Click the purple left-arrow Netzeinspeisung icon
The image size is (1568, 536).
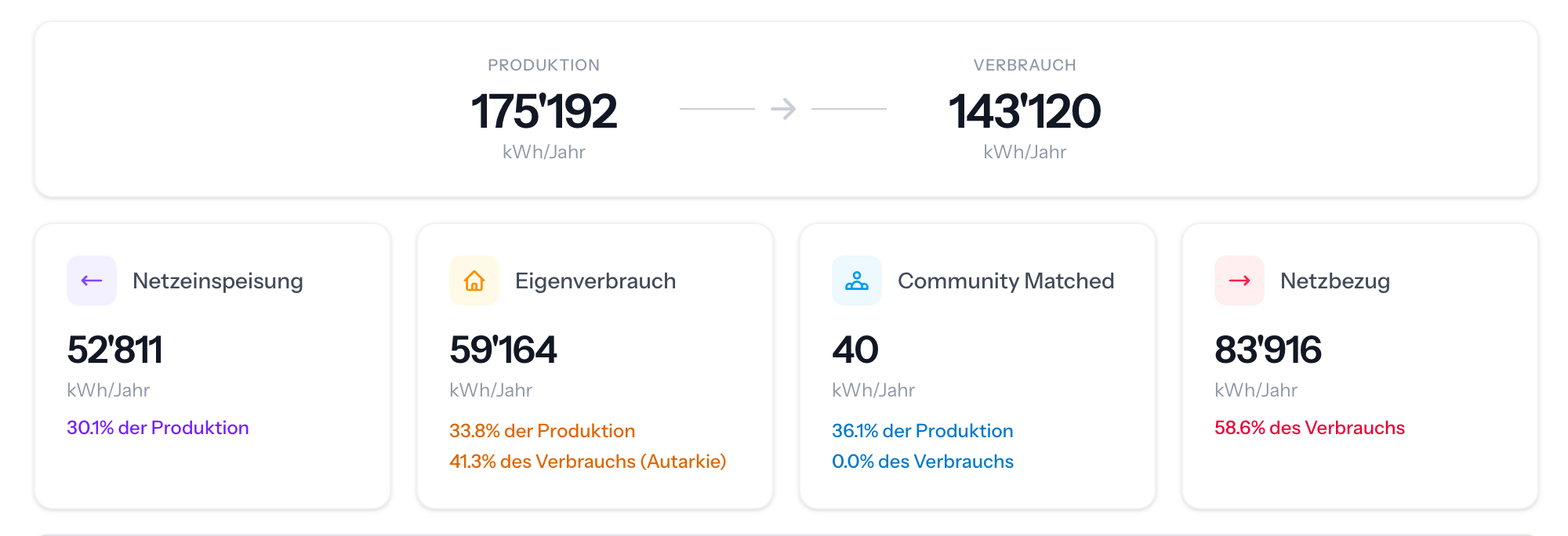(x=92, y=281)
